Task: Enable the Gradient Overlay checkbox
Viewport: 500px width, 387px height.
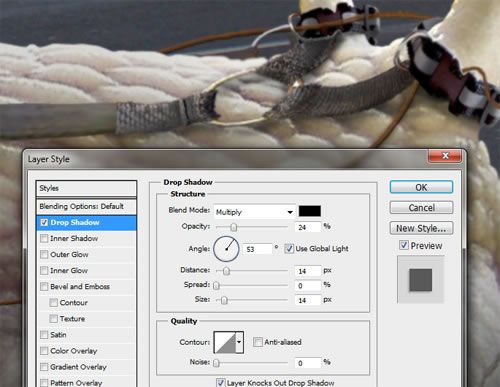Action: (44, 367)
